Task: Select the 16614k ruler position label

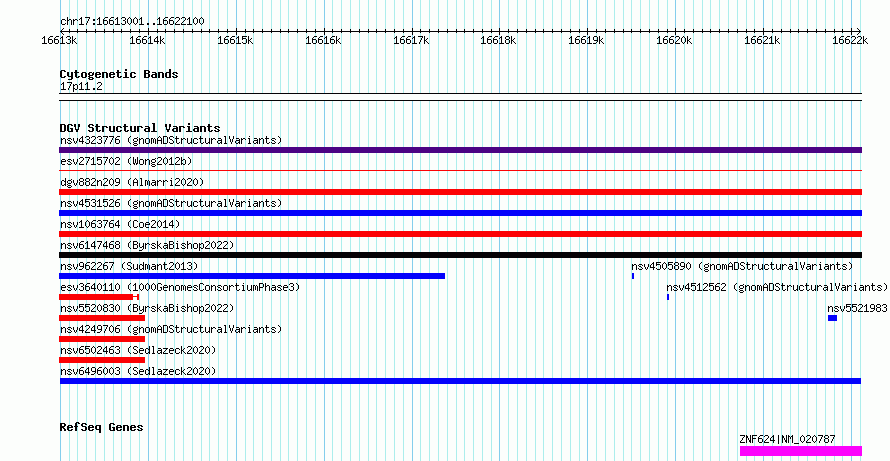Action: [x=147, y=40]
